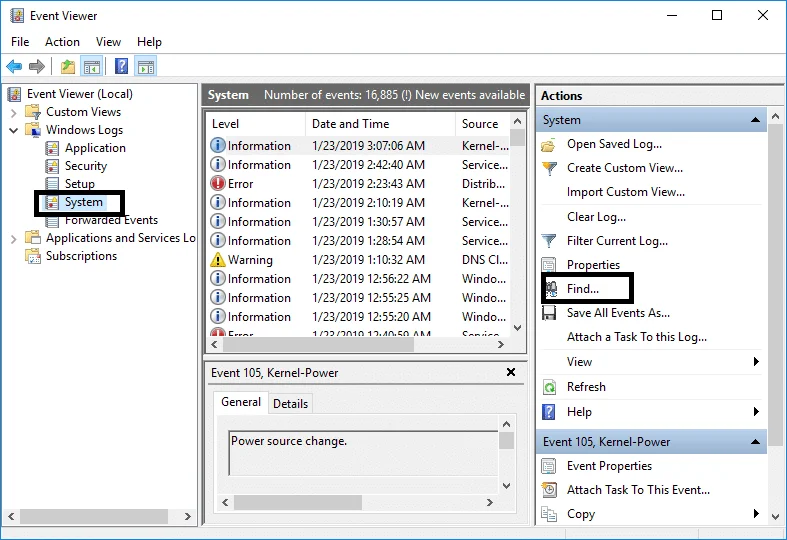Click Import Custom View... action
The width and height of the screenshot is (787, 540).
[x=625, y=192]
